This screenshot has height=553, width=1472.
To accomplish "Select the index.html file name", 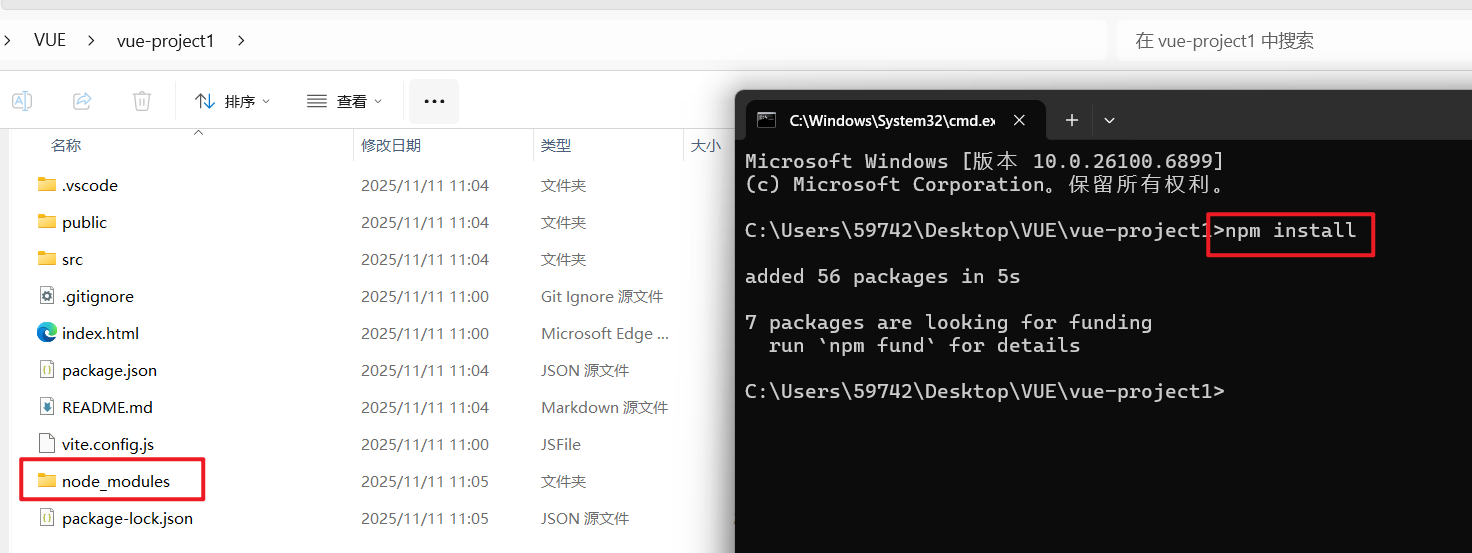I will (x=100, y=333).
